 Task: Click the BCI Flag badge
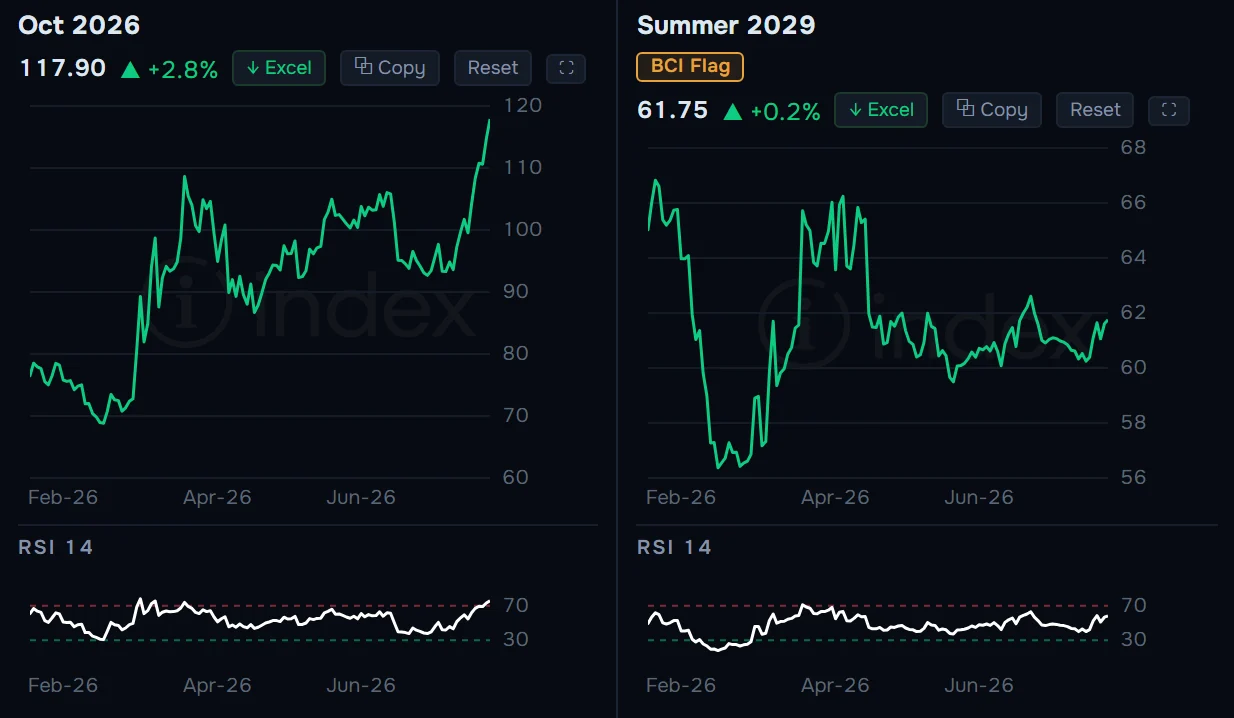coord(690,67)
